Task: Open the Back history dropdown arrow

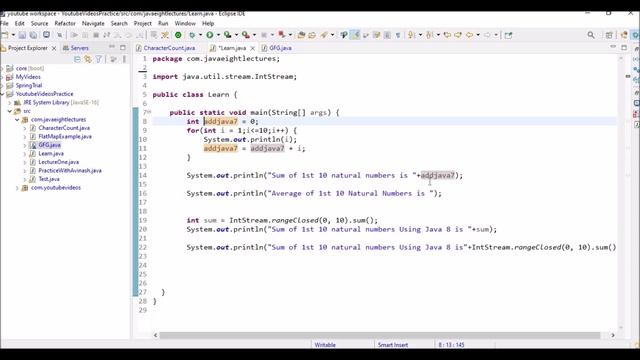Action: [x=478, y=35]
